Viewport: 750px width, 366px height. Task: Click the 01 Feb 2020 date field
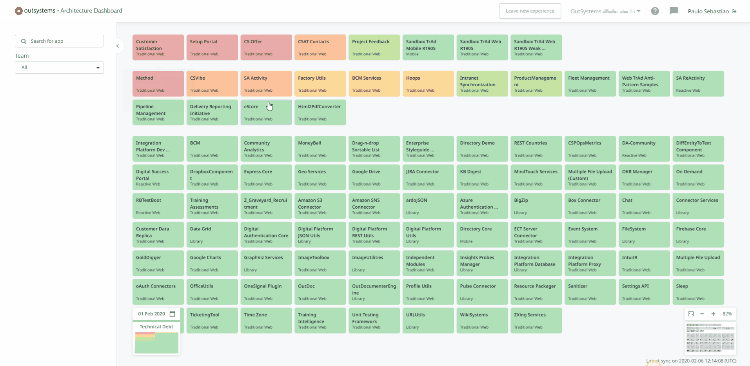tap(156, 314)
